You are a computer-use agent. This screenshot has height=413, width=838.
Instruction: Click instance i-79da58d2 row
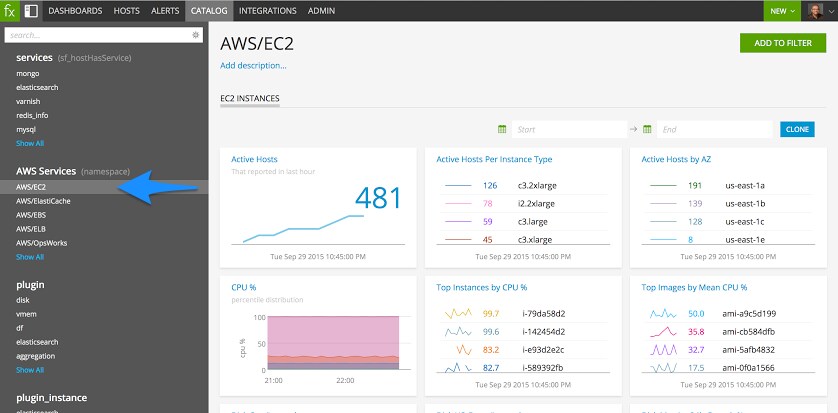coord(523,314)
